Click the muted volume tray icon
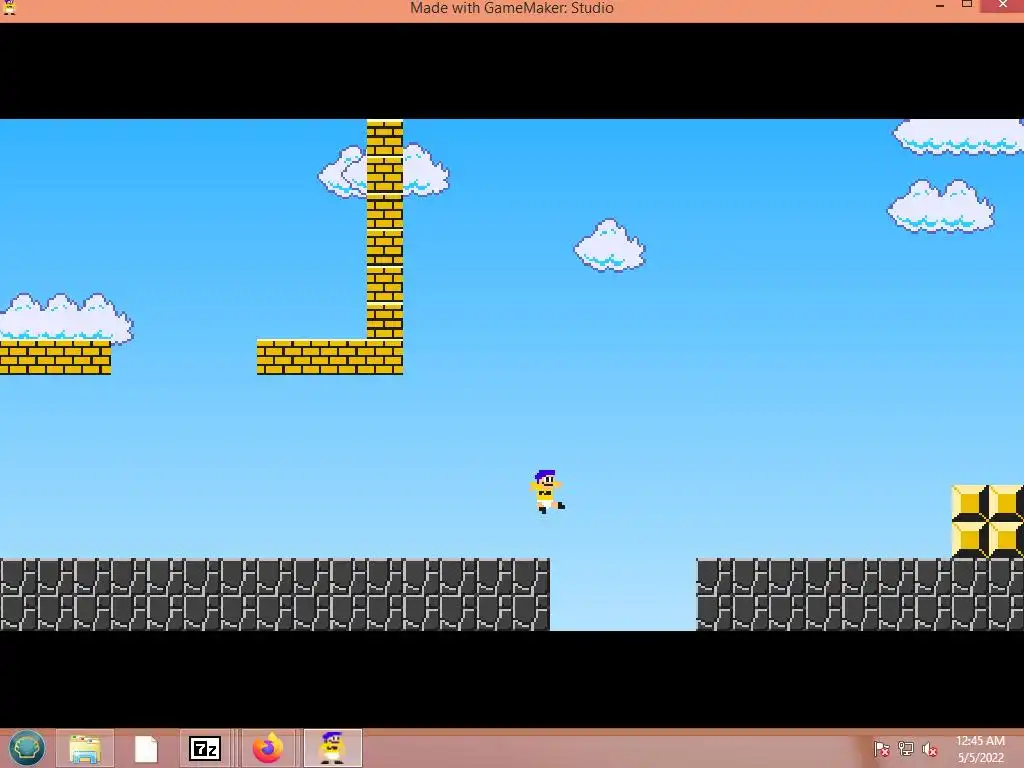Screen dimensions: 1024x768 (929, 748)
